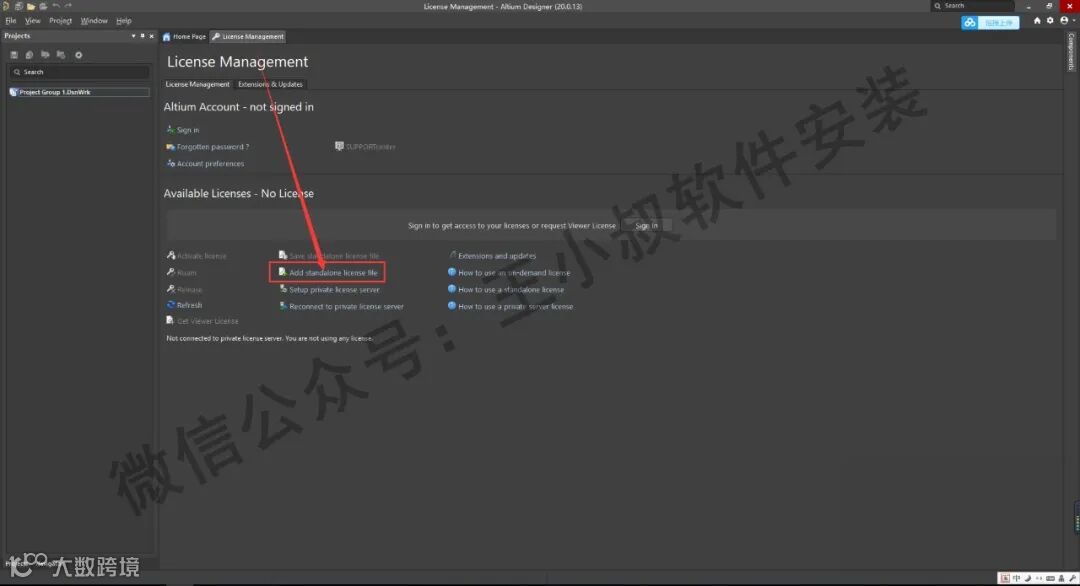
Task: Open the Project menu
Action: tap(61, 21)
